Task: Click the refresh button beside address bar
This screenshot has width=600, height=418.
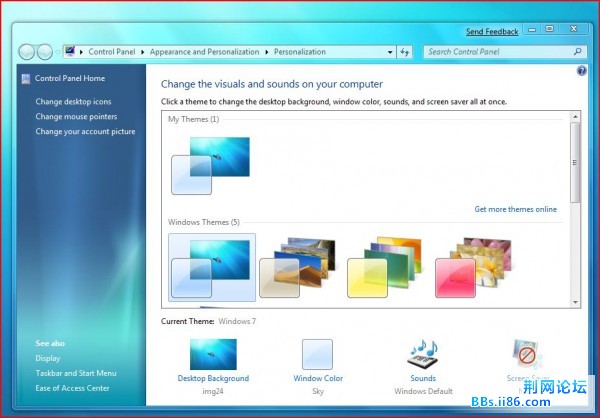Action: [405, 52]
